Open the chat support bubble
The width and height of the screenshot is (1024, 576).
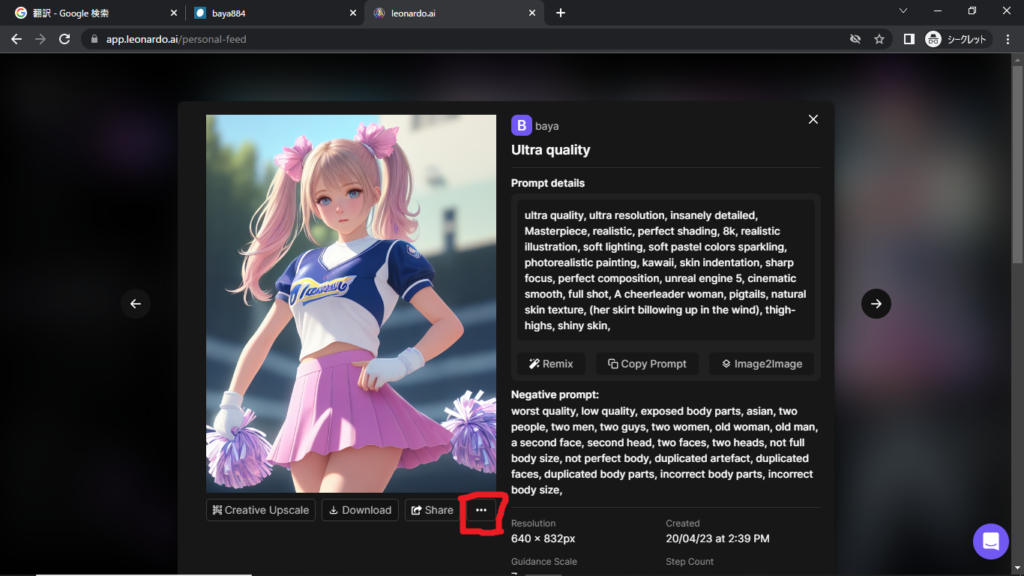tap(990, 541)
